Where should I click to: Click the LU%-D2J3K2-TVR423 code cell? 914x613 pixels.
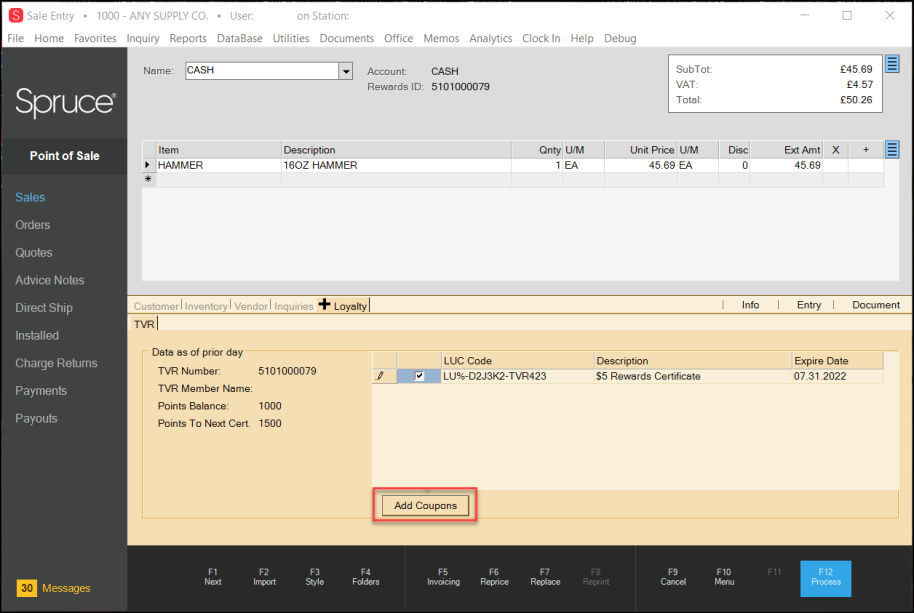[x=518, y=376]
